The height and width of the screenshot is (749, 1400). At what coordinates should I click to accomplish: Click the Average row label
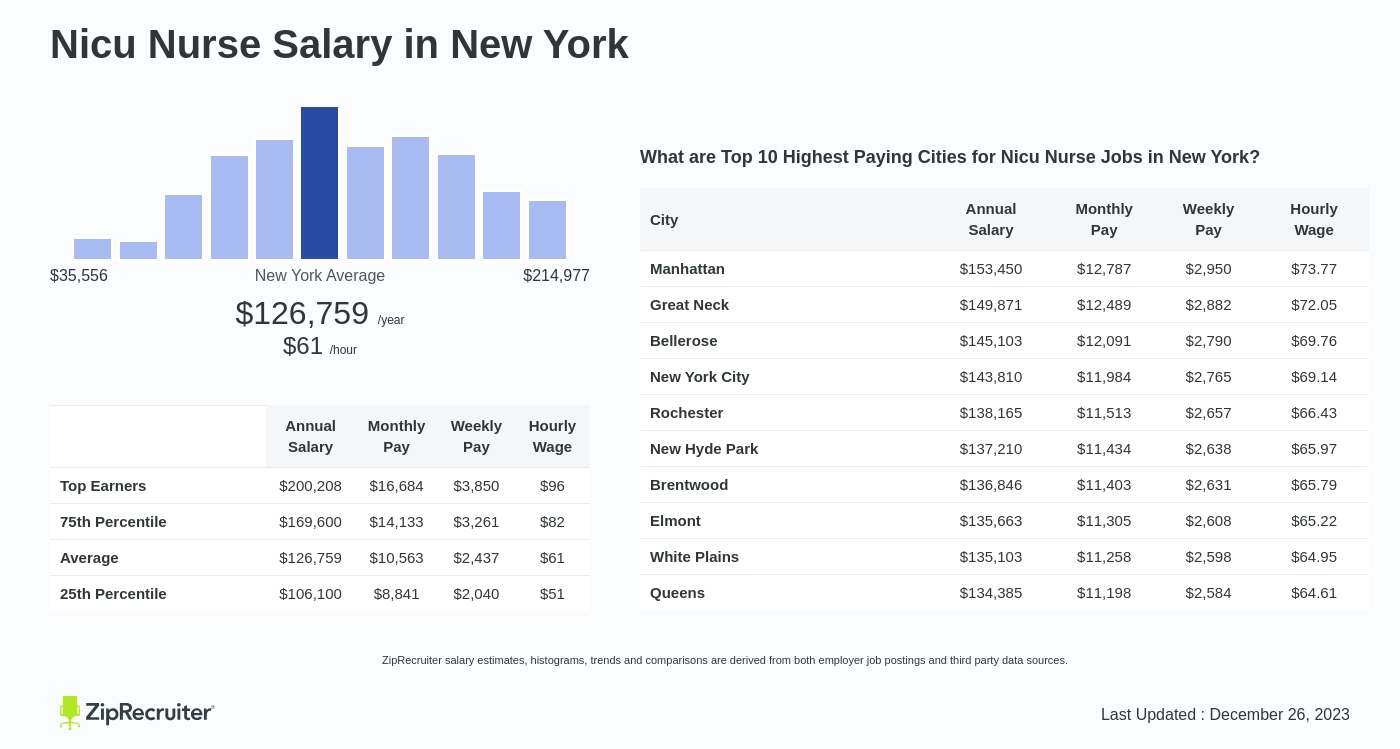(89, 557)
